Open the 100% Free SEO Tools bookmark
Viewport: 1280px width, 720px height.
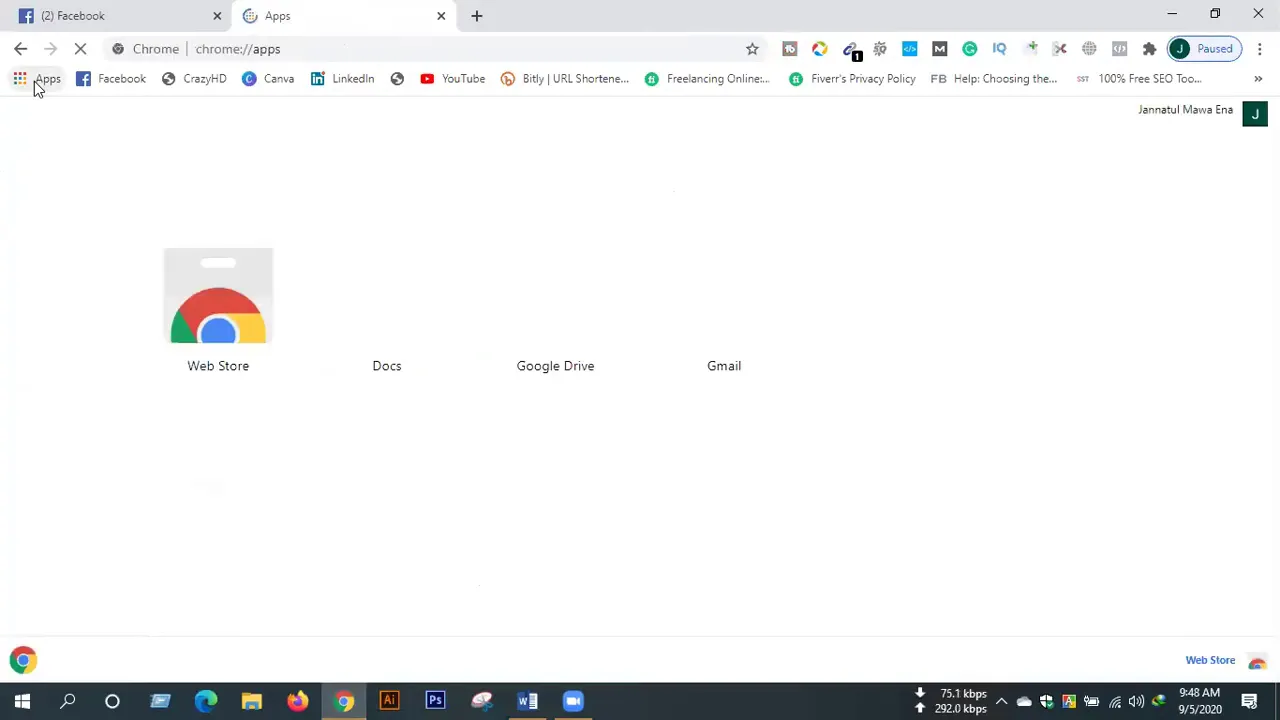1139,79
